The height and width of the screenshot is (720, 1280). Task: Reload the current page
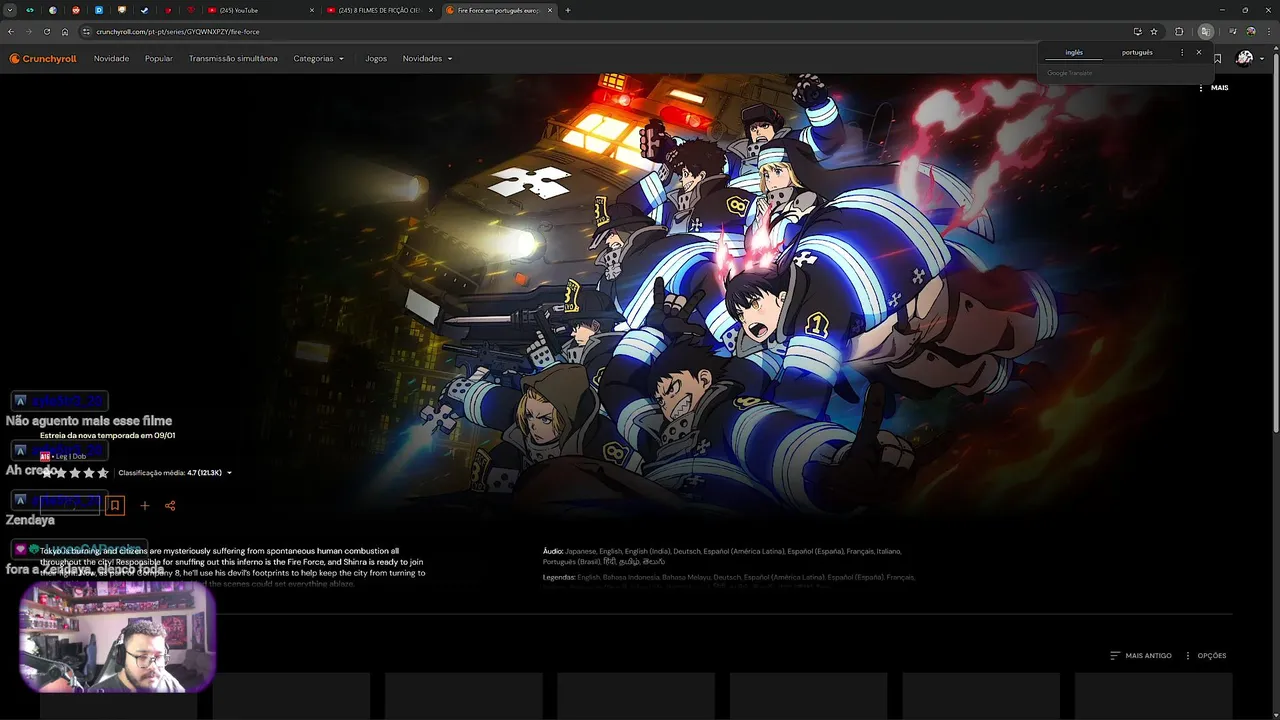[x=47, y=31]
